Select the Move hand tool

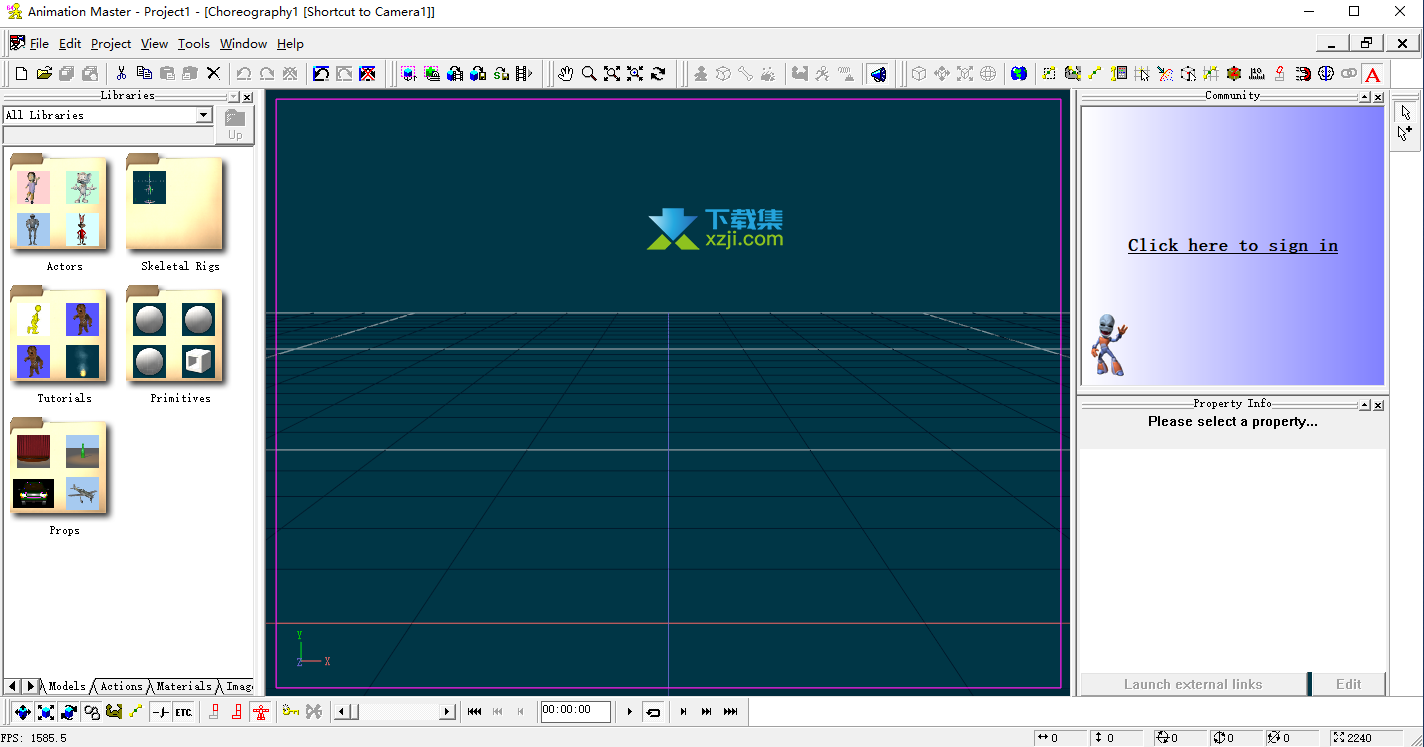pos(566,73)
